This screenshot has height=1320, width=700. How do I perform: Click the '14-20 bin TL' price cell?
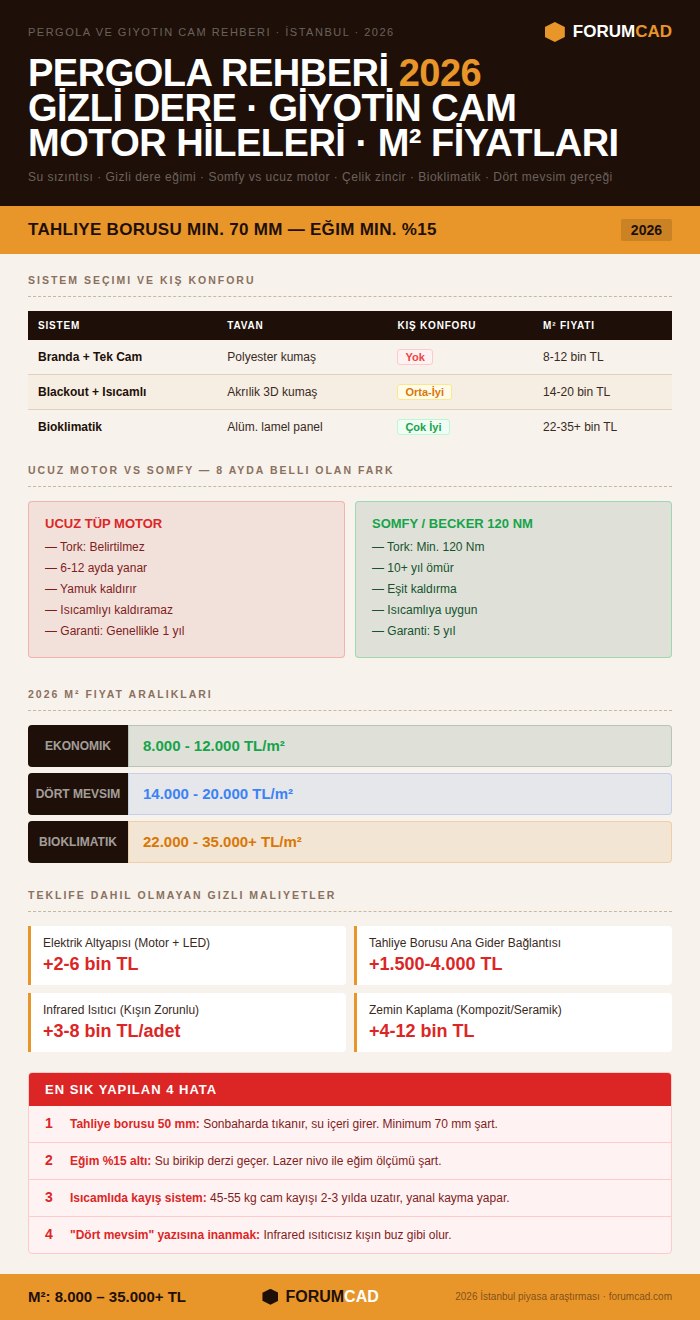(576, 392)
